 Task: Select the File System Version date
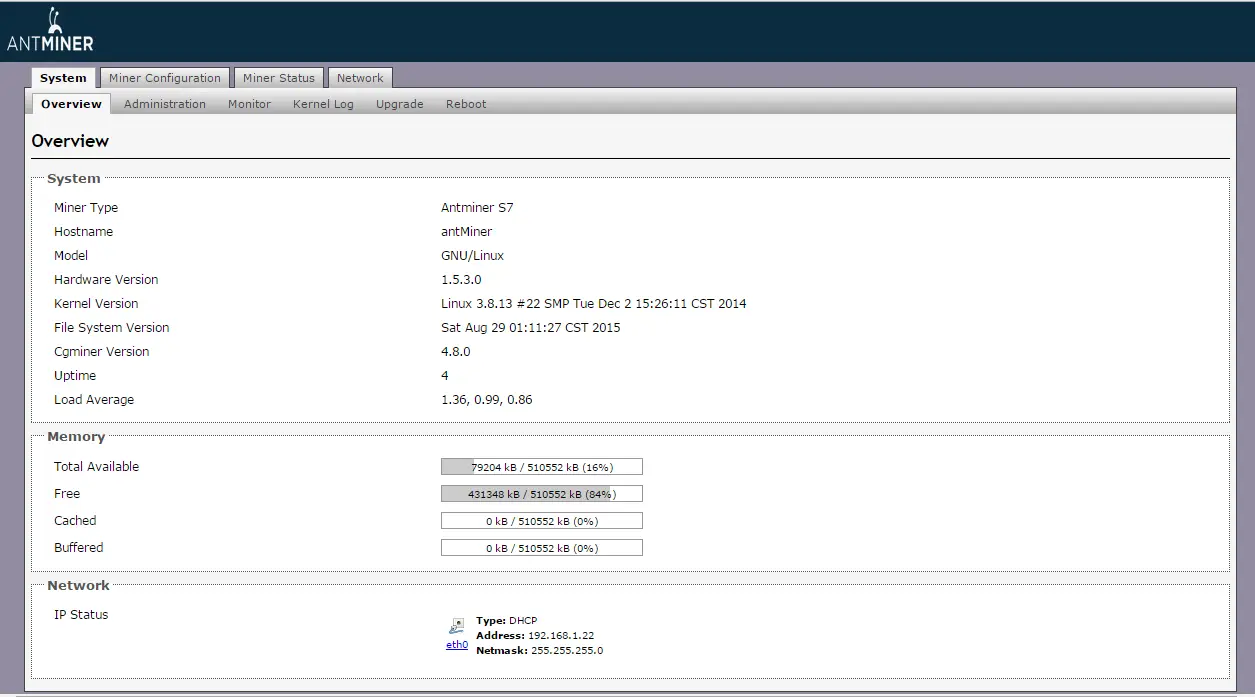pyautogui.click(x=531, y=328)
